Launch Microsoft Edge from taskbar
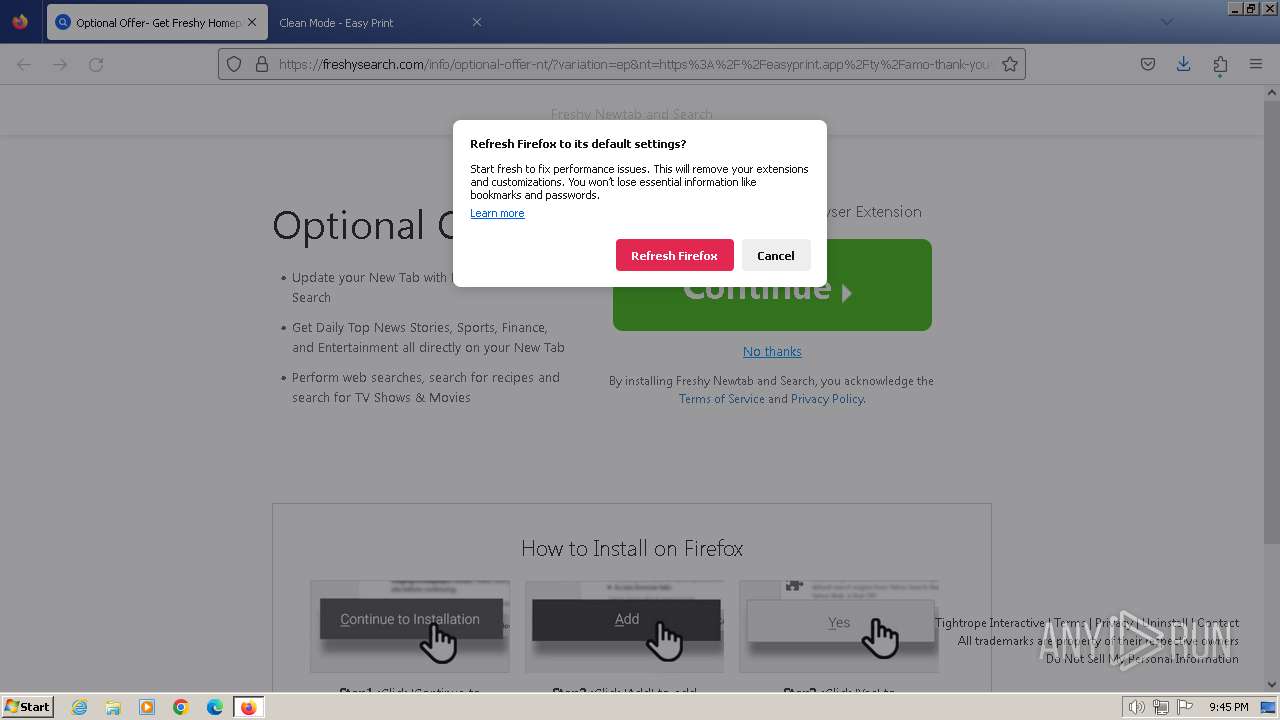Screen dimensions: 1280x720 tap(215, 707)
